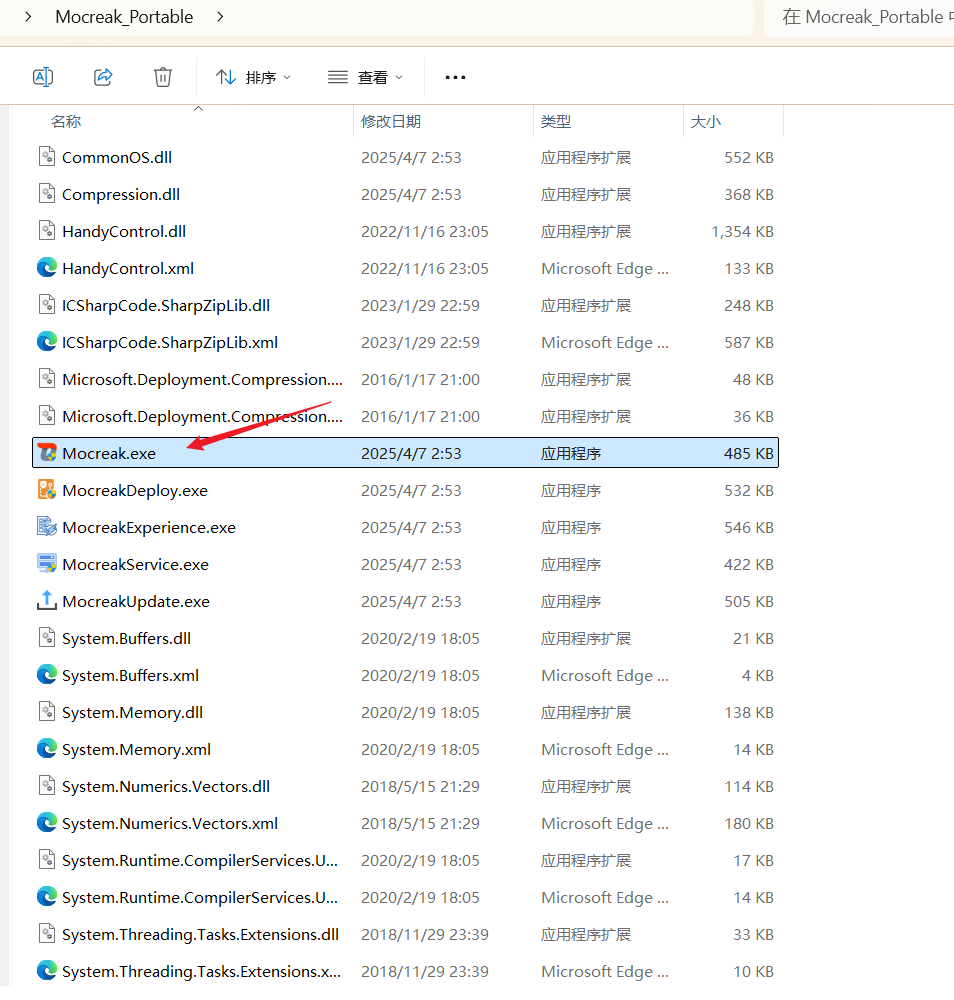Screen dimensions: 954x1000
Task: Click the 2022/11/16 23:05 date of HandyControl.dll
Action: [425, 232]
